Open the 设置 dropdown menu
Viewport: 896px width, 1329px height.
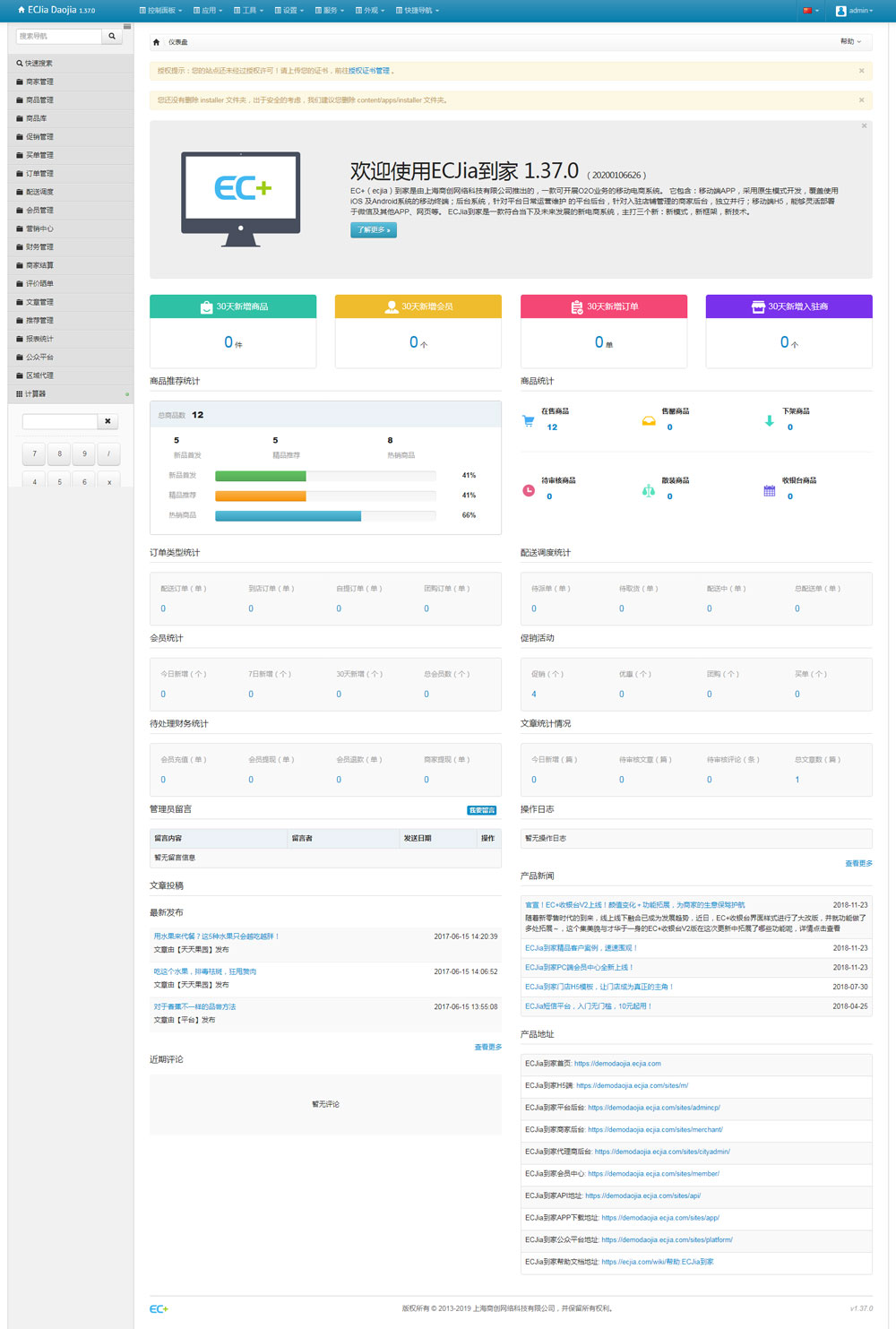tap(289, 11)
